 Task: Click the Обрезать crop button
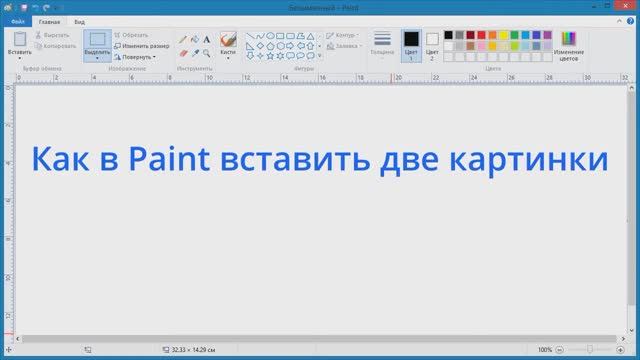131,36
